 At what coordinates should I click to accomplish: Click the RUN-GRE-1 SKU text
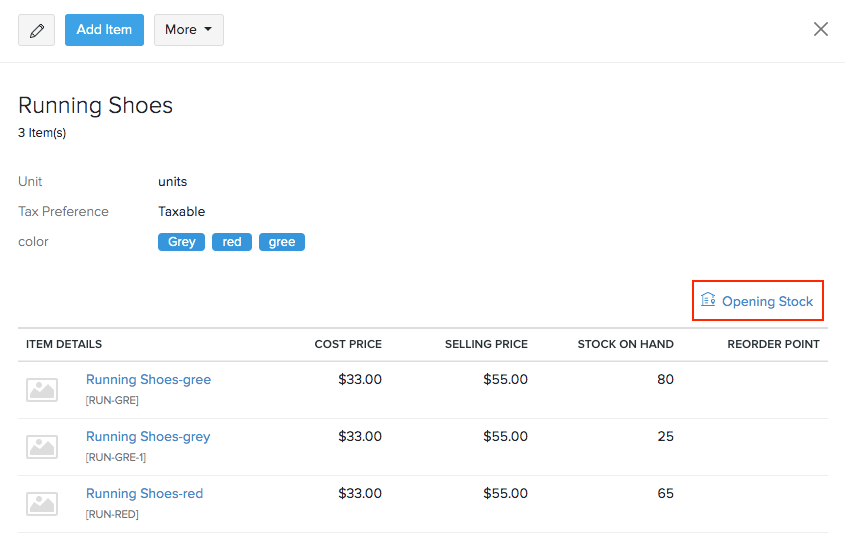(x=116, y=458)
